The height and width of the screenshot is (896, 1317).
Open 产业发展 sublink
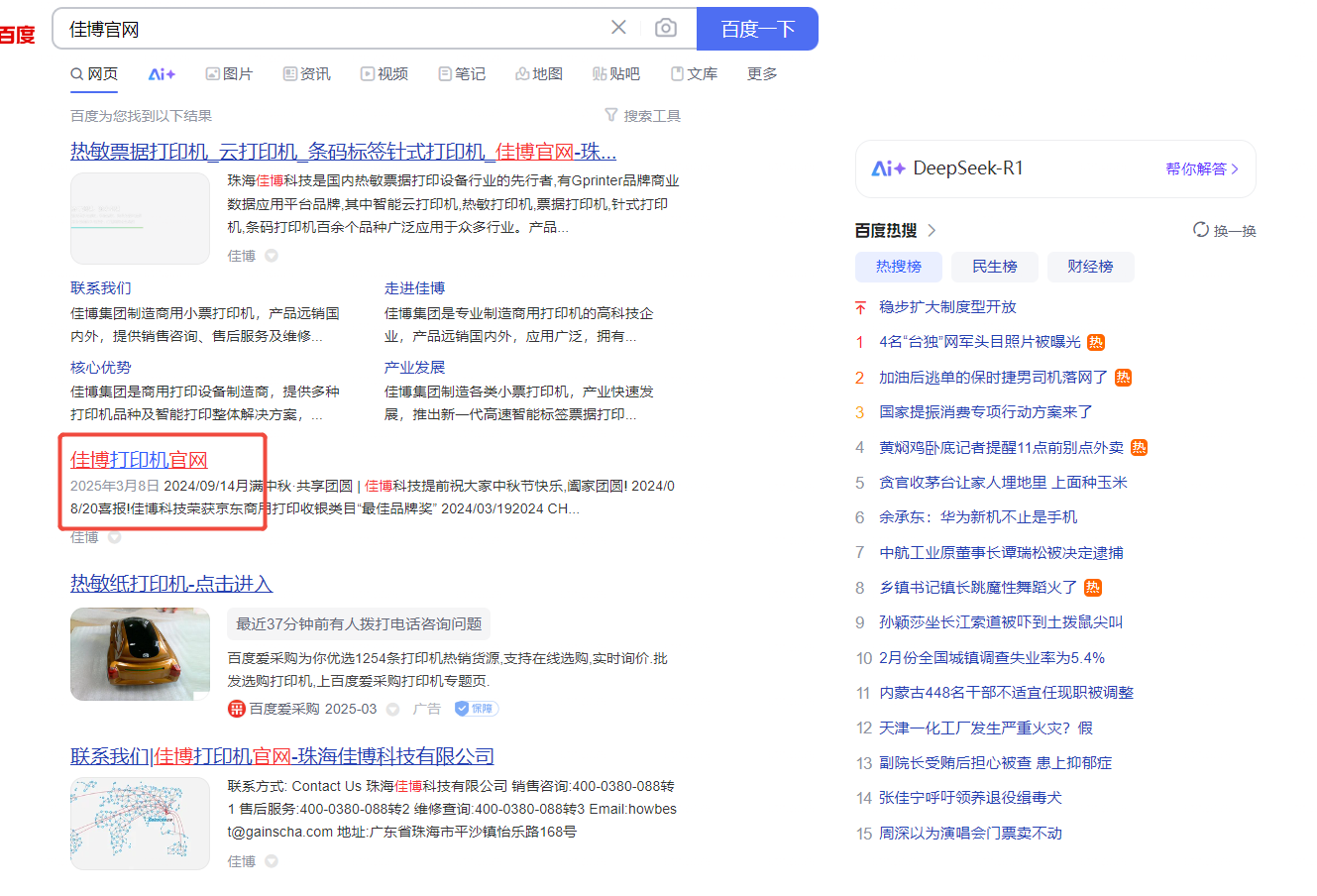click(414, 367)
